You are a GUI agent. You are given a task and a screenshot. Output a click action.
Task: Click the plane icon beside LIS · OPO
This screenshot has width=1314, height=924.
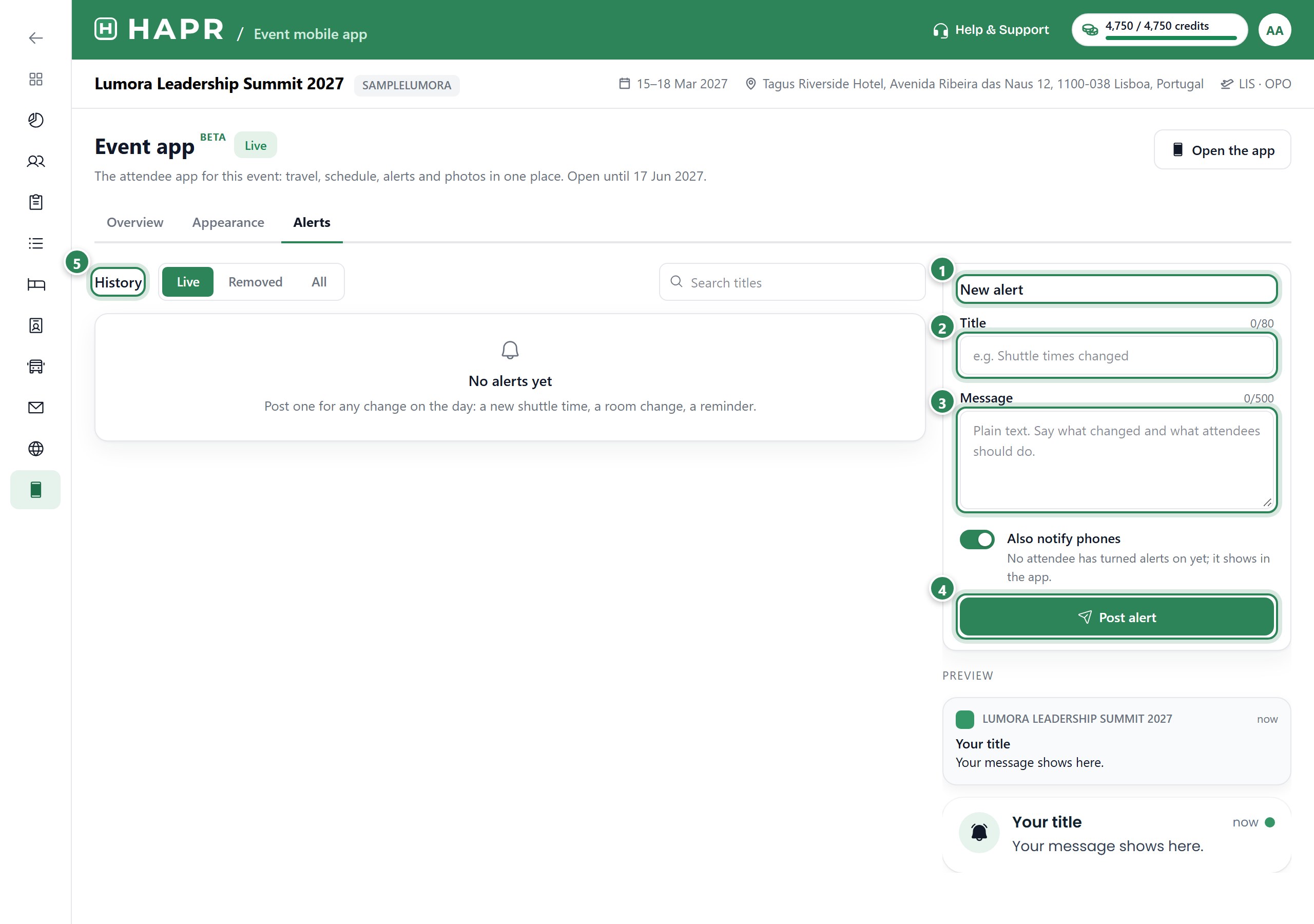pyautogui.click(x=1226, y=84)
